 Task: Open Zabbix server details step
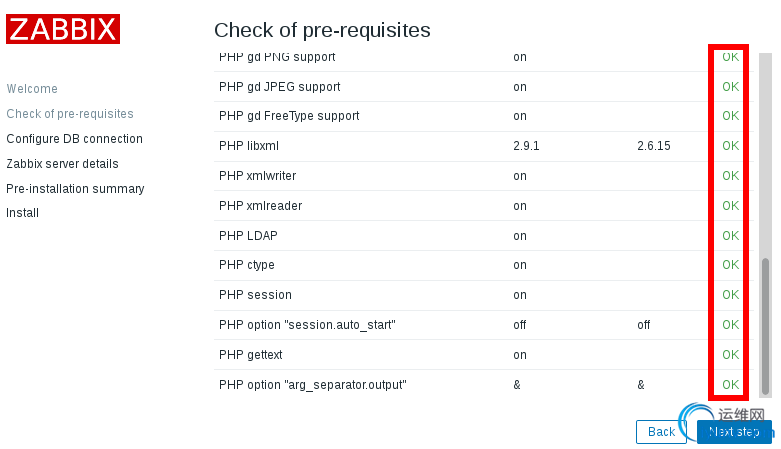(62, 164)
